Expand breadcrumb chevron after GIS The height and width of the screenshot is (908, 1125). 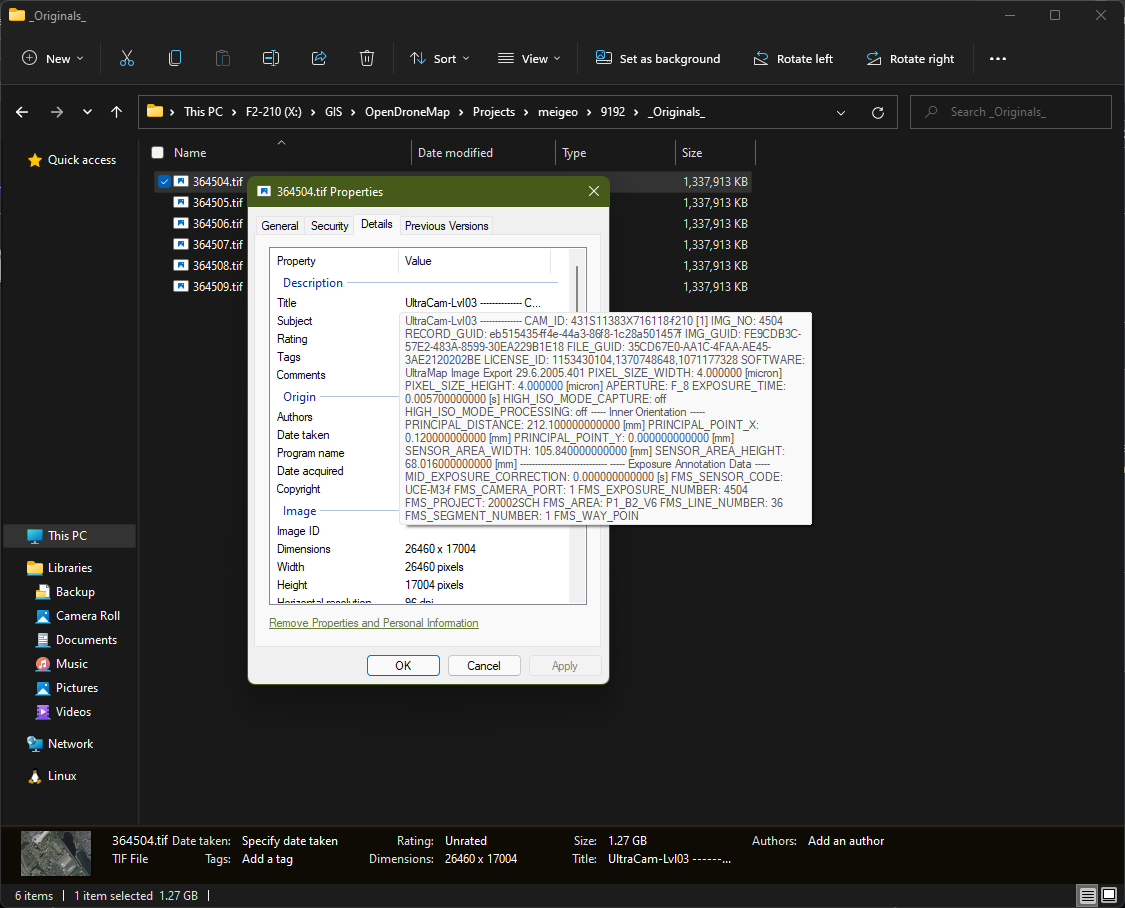coord(353,112)
